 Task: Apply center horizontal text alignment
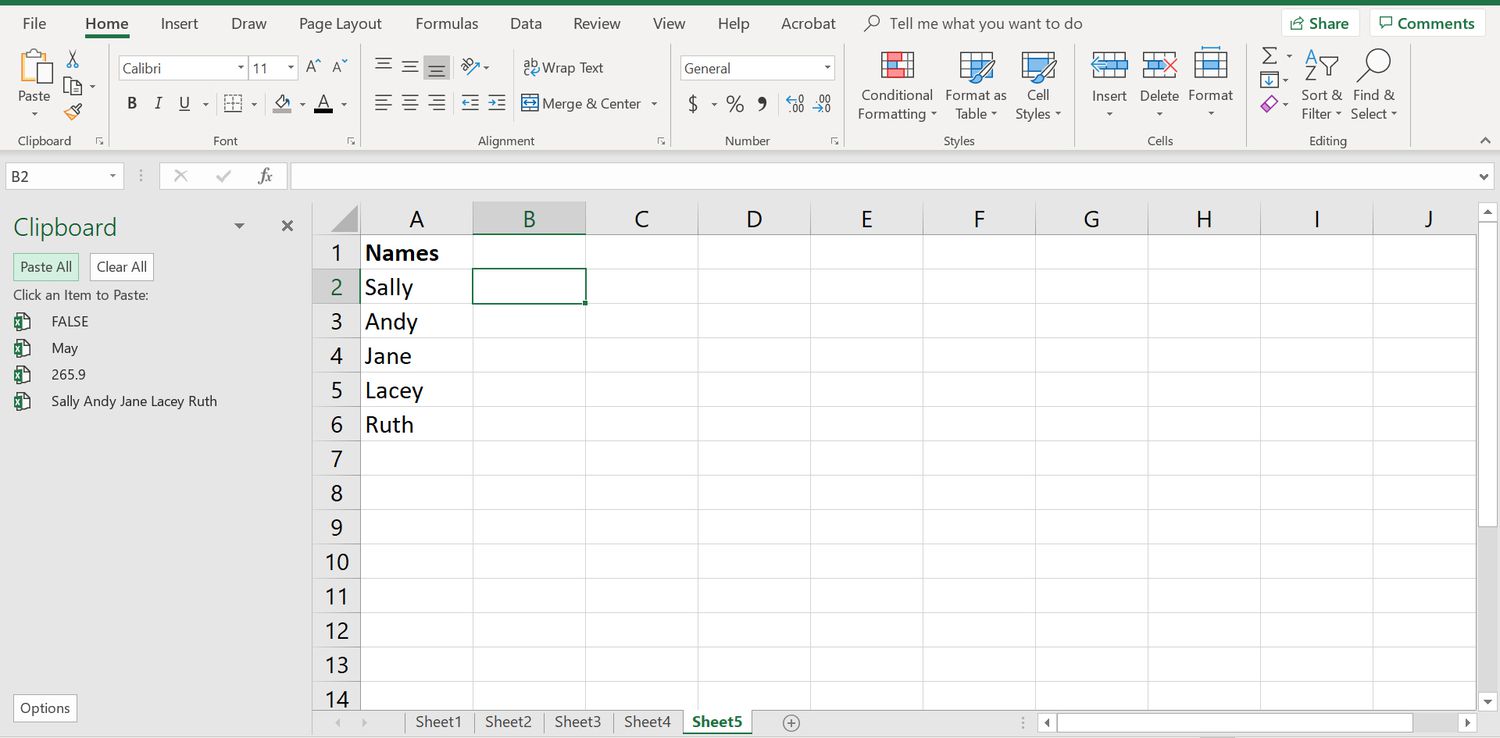[x=410, y=103]
